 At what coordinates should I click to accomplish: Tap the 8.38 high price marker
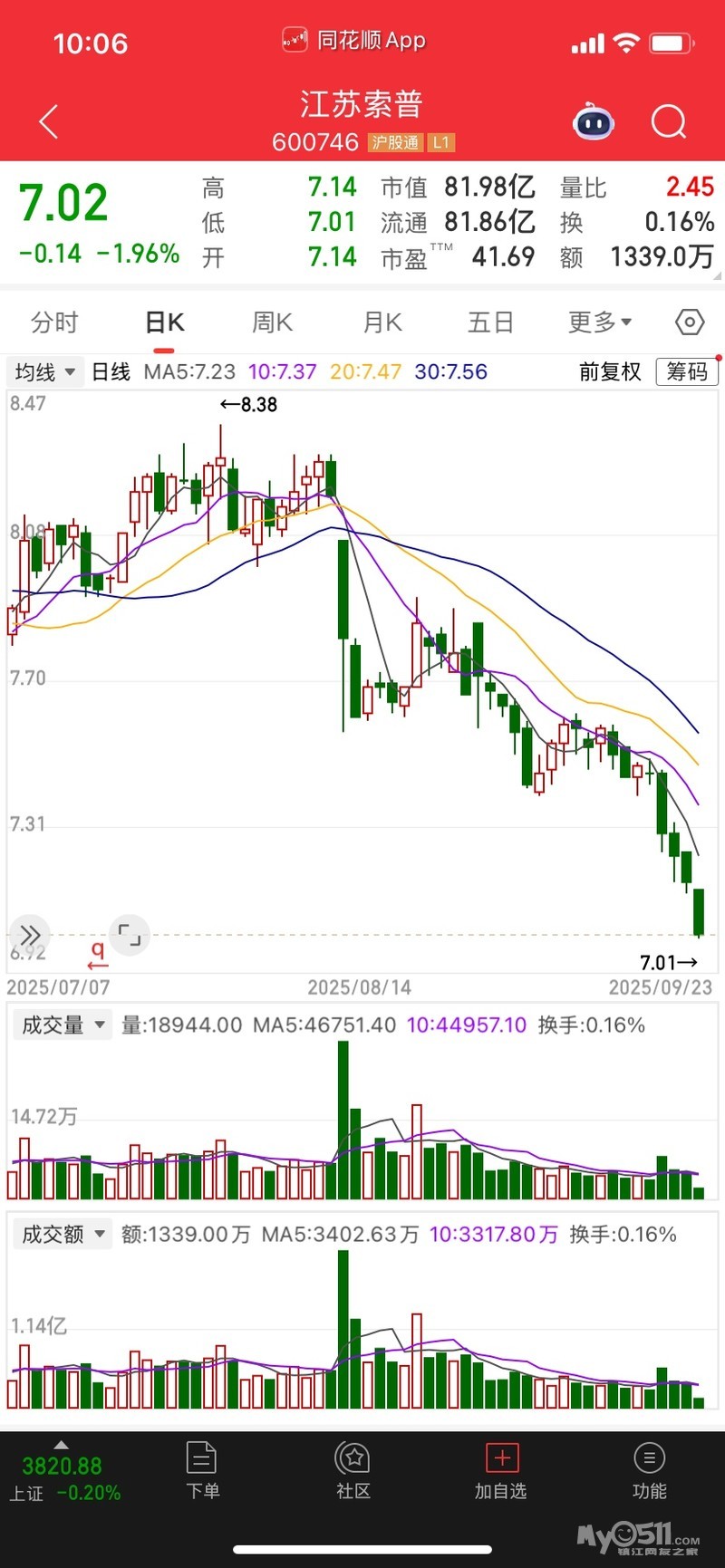(250, 405)
